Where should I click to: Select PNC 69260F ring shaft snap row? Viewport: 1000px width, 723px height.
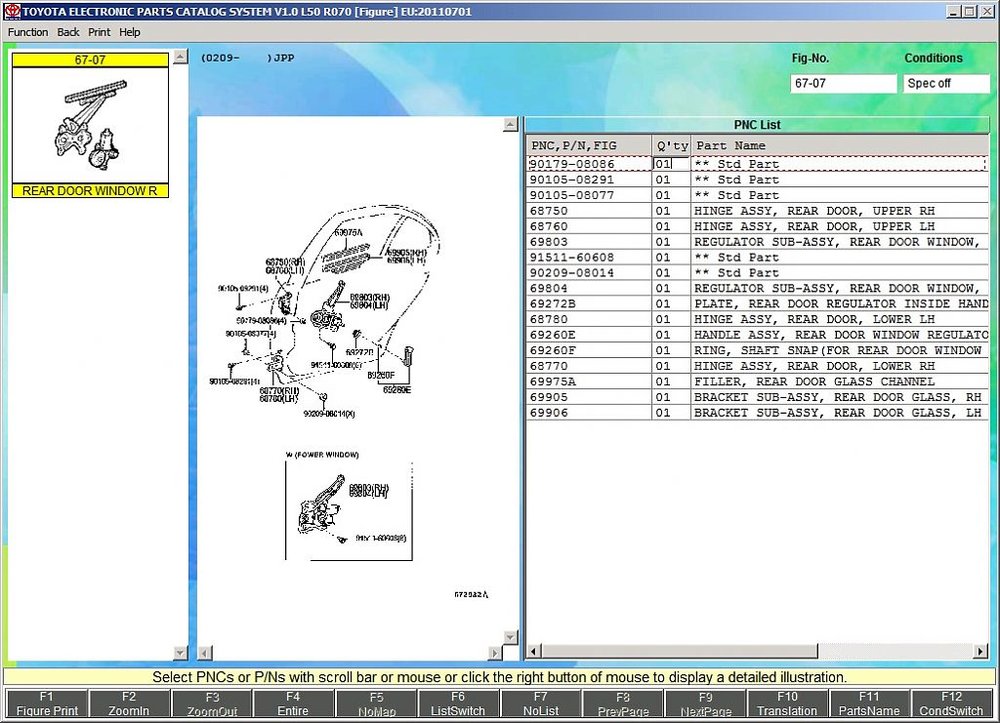tap(758, 350)
